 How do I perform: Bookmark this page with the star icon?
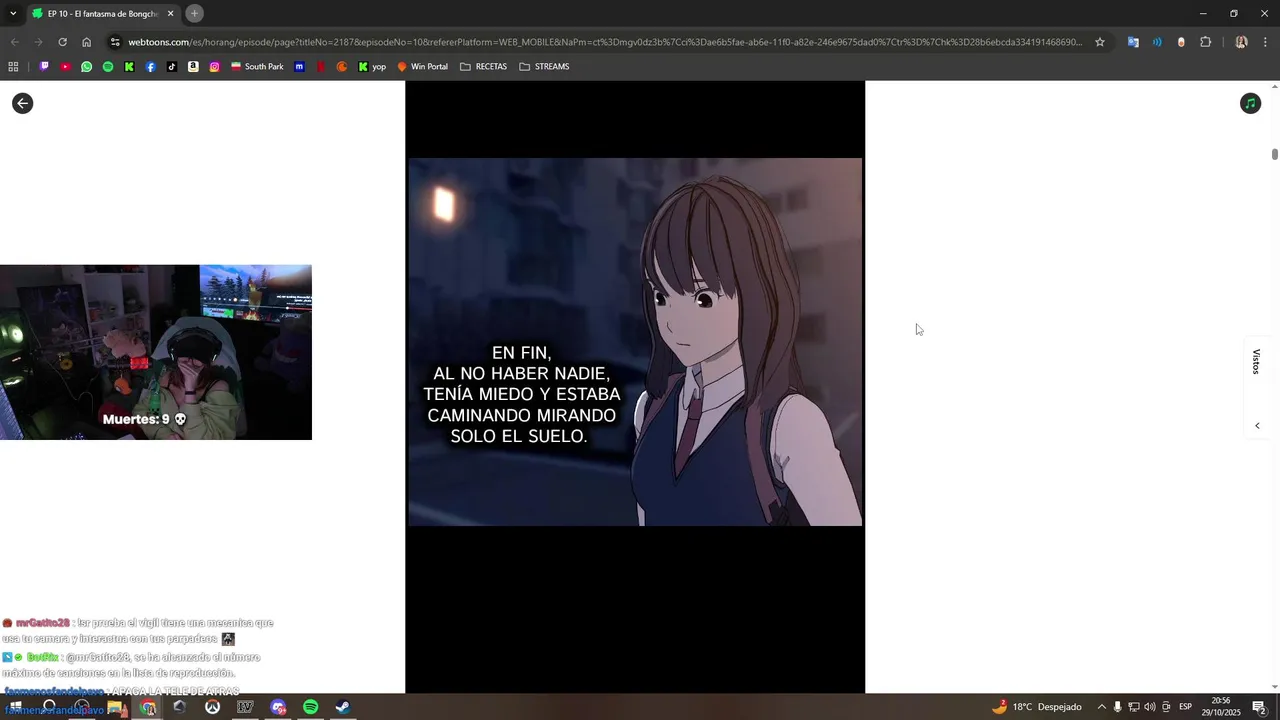point(1100,42)
